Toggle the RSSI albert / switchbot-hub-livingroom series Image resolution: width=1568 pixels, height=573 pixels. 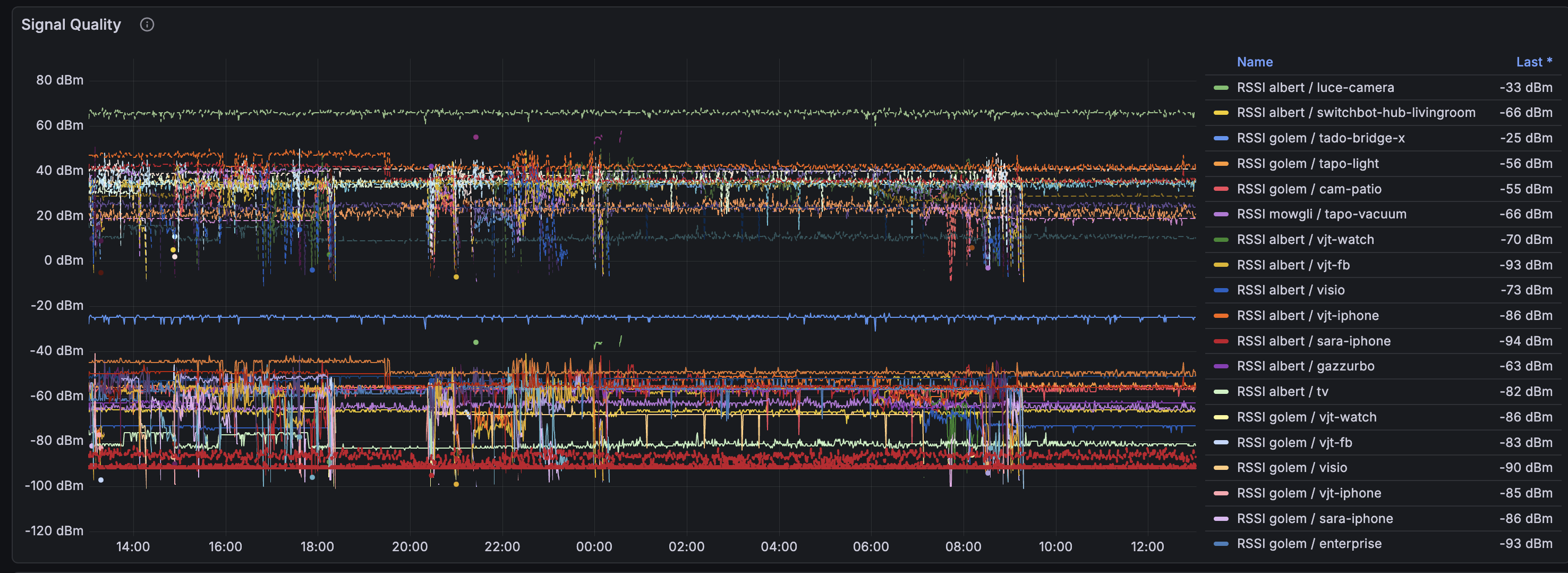point(1356,113)
